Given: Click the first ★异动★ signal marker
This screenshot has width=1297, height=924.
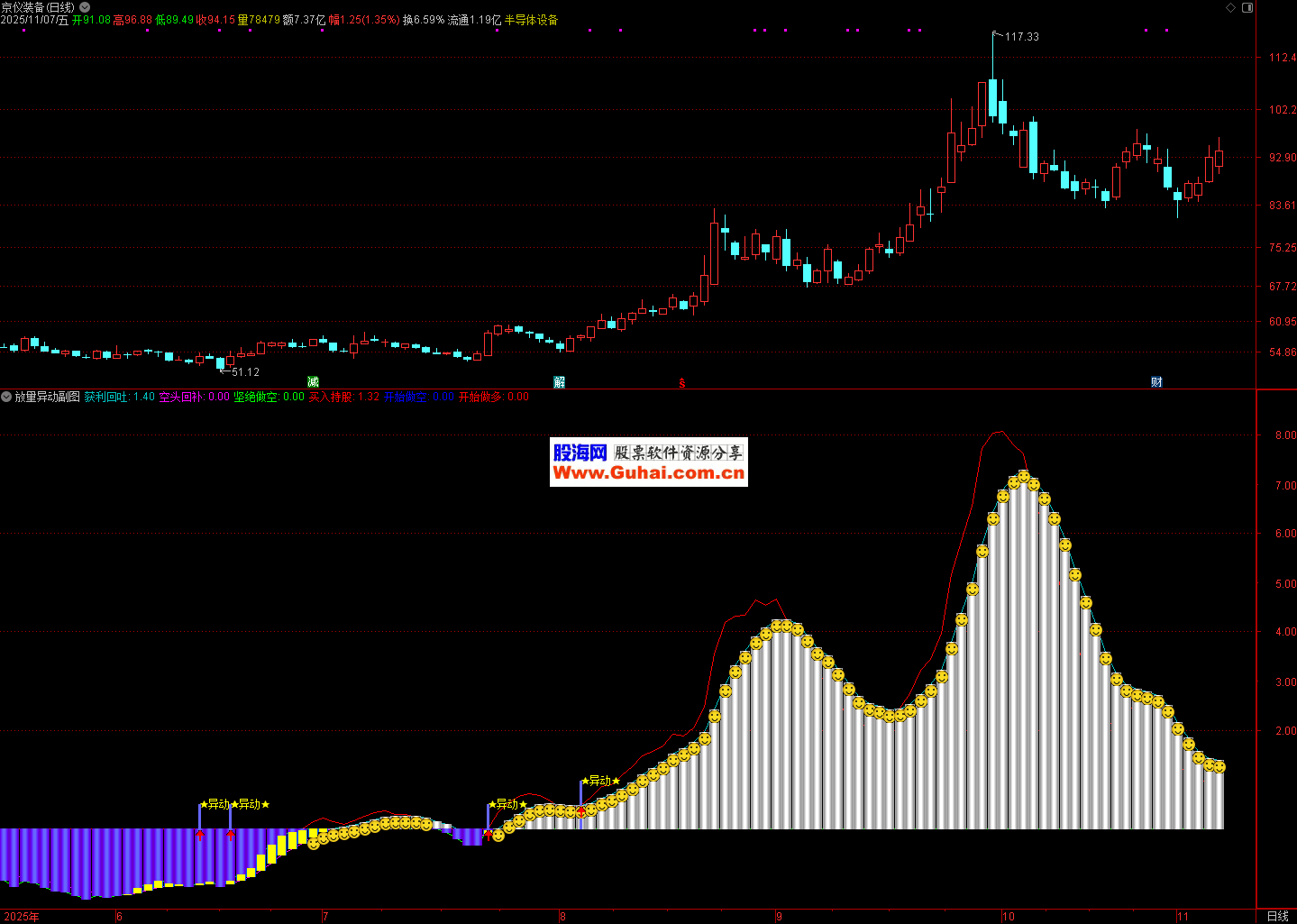Looking at the screenshot, I should point(215,804).
